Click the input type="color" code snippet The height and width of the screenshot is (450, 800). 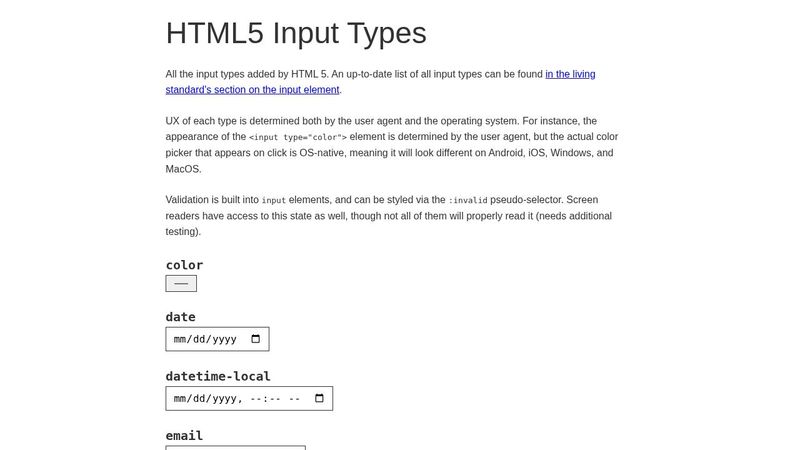[x=298, y=137]
